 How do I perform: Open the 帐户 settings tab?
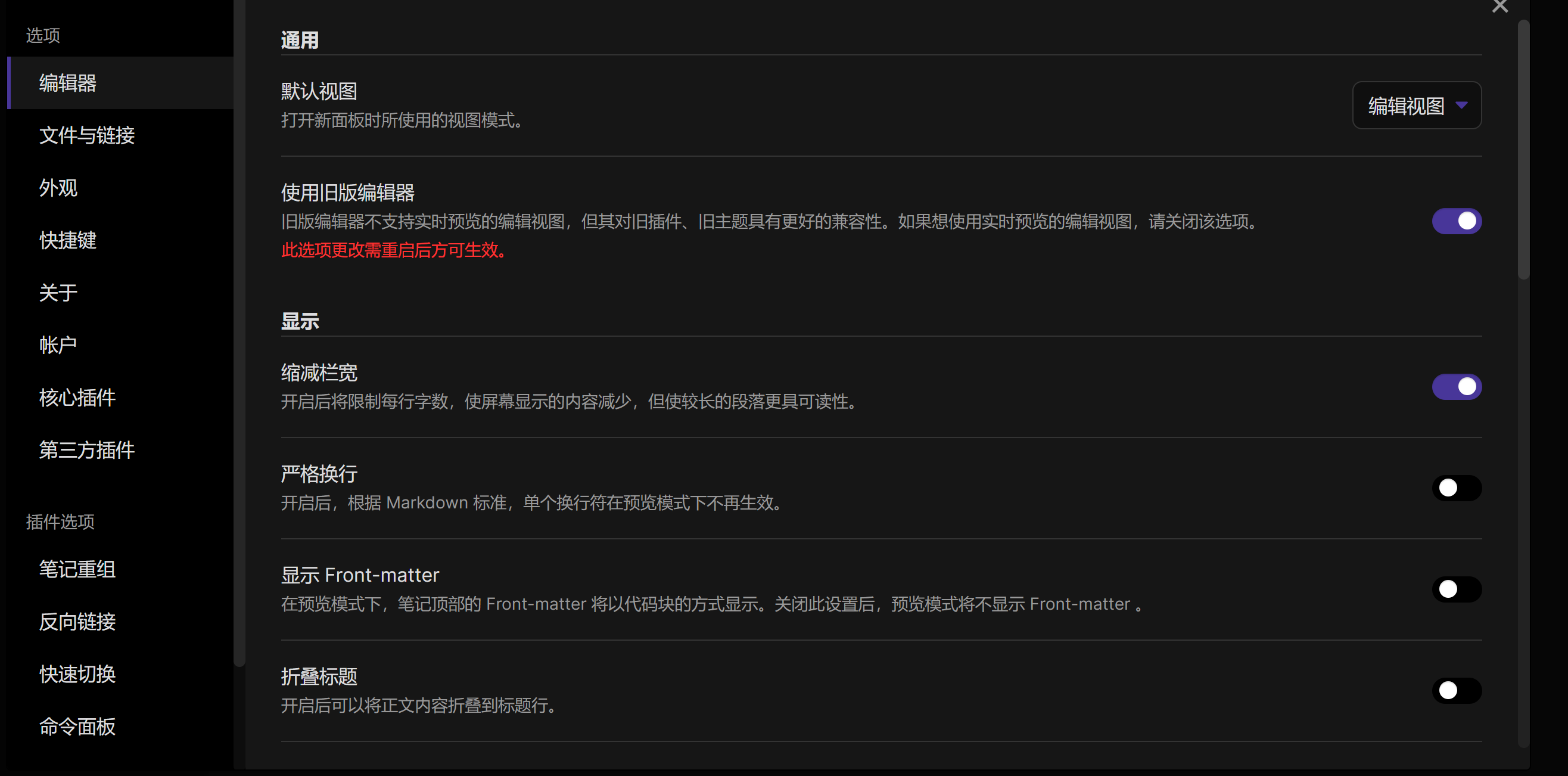click(58, 344)
